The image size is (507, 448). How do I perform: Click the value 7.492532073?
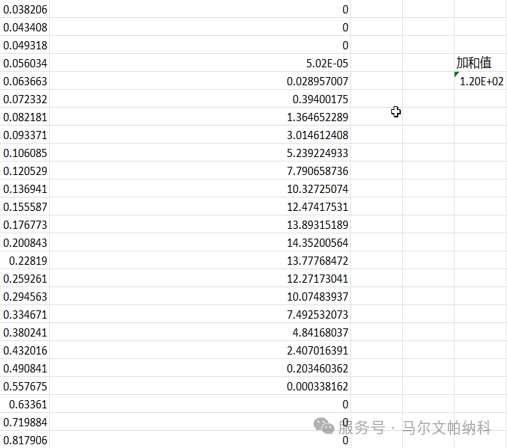coord(317,315)
